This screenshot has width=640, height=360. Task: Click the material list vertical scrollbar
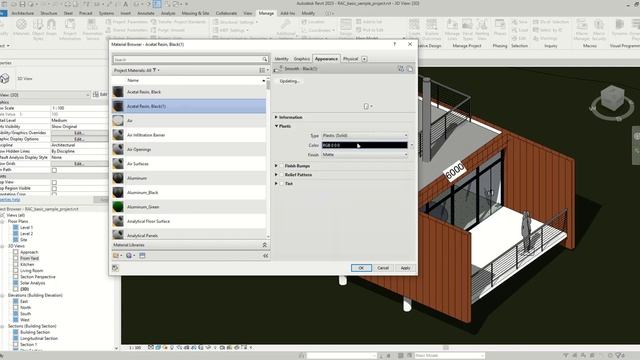[268, 157]
